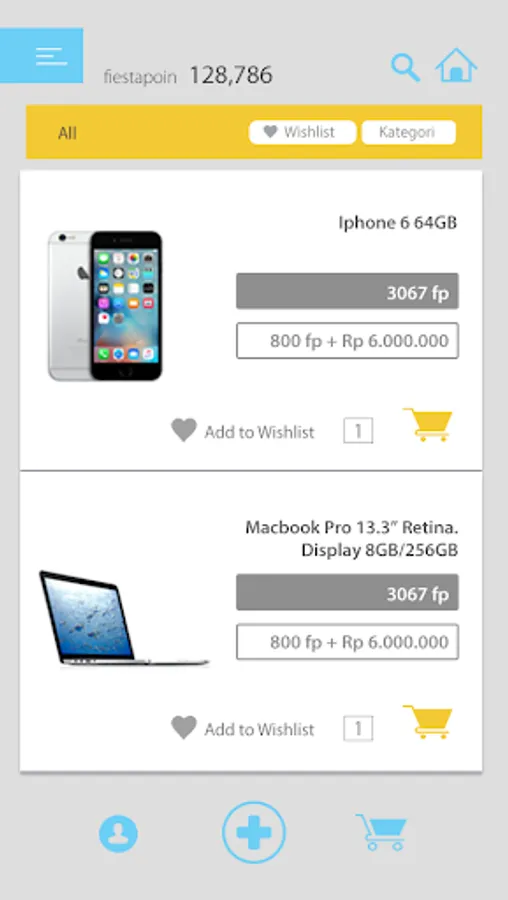Go to the home icon
508x900 pixels.
tap(456, 65)
